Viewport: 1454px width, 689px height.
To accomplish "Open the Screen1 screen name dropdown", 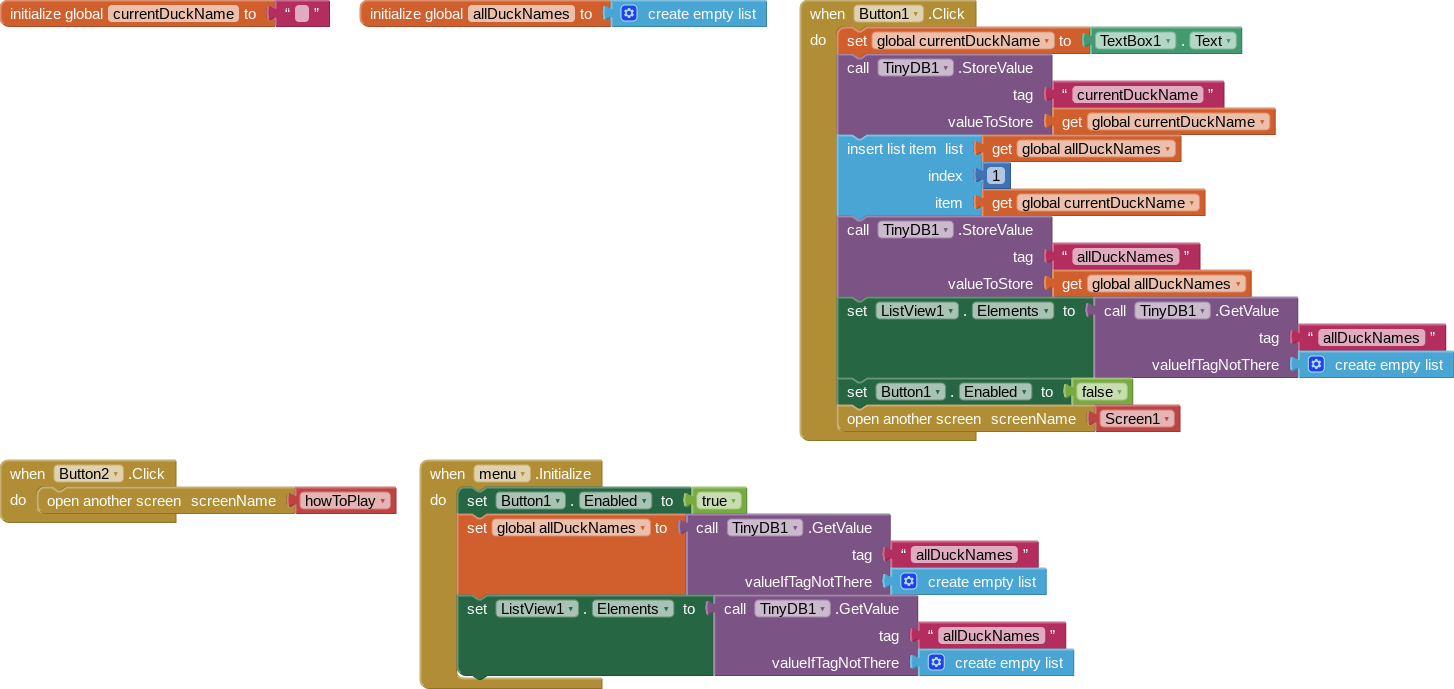I will tap(1138, 419).
